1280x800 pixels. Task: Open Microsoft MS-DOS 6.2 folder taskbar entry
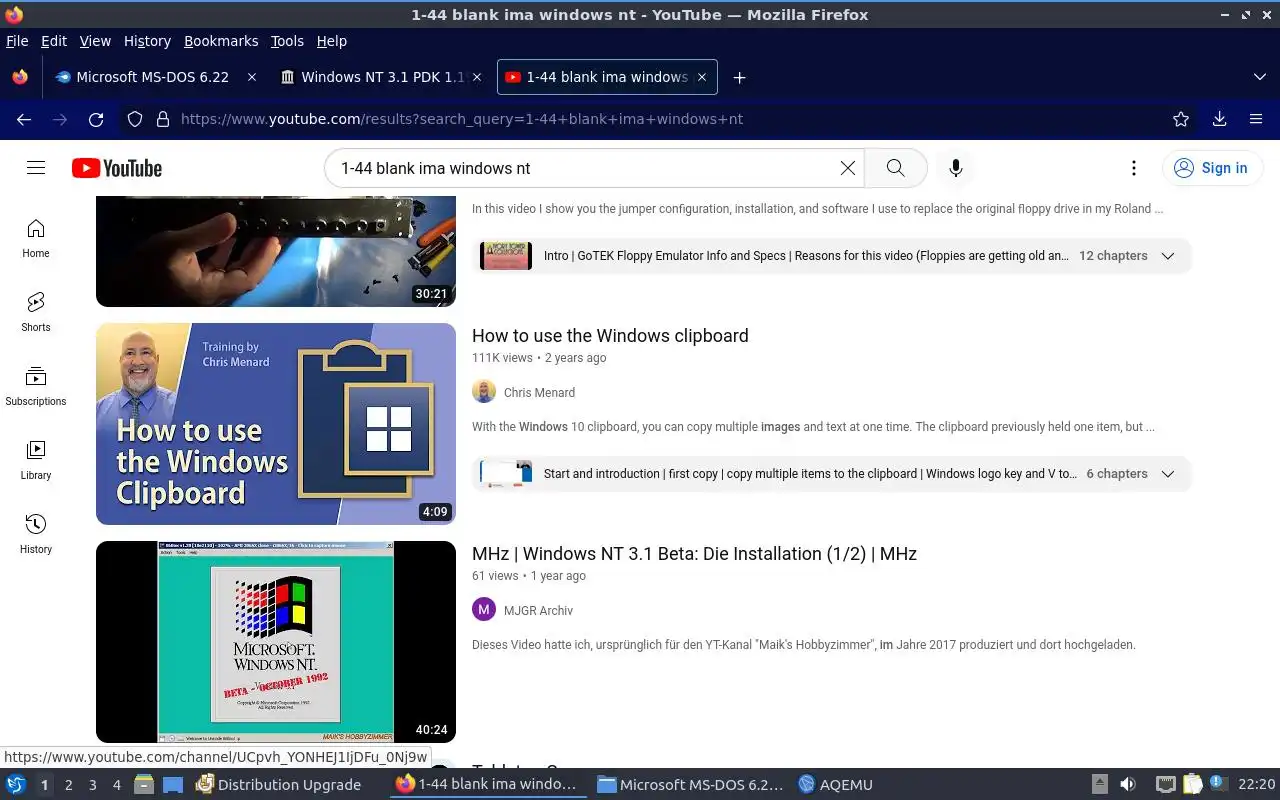pyautogui.click(x=689, y=785)
